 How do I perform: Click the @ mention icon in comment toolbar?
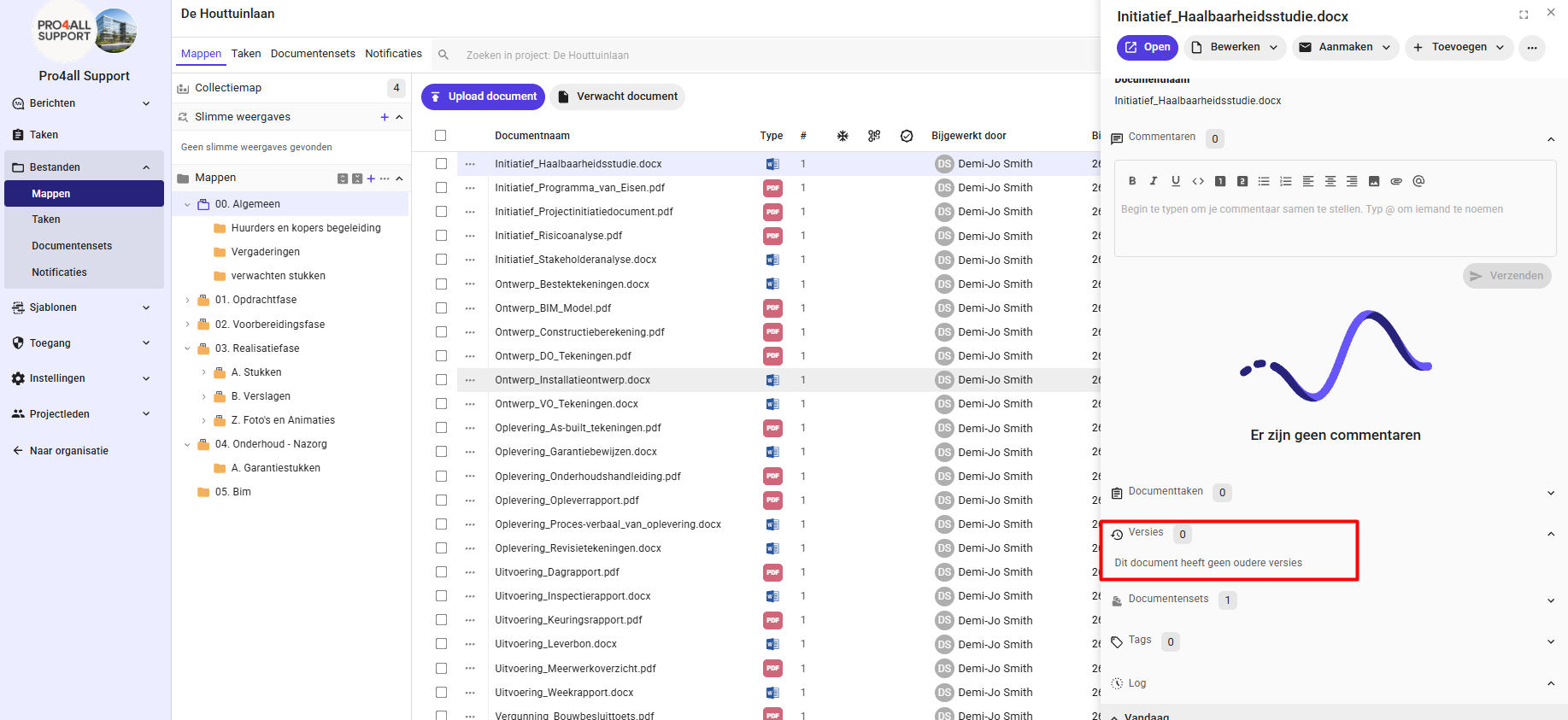(x=1418, y=181)
